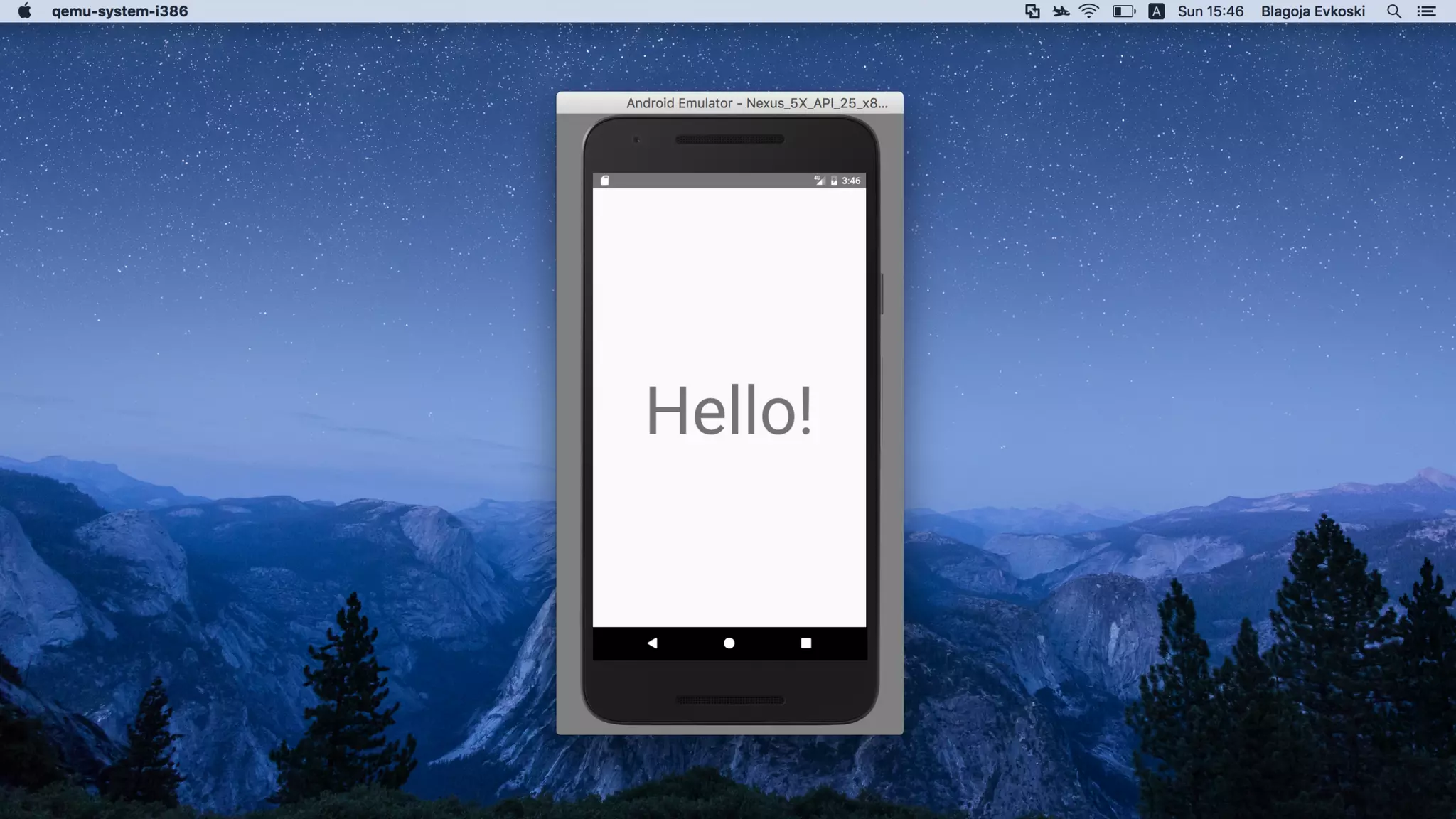Click the Android Emulator window title bar
The height and width of the screenshot is (819, 1456).
[729, 103]
